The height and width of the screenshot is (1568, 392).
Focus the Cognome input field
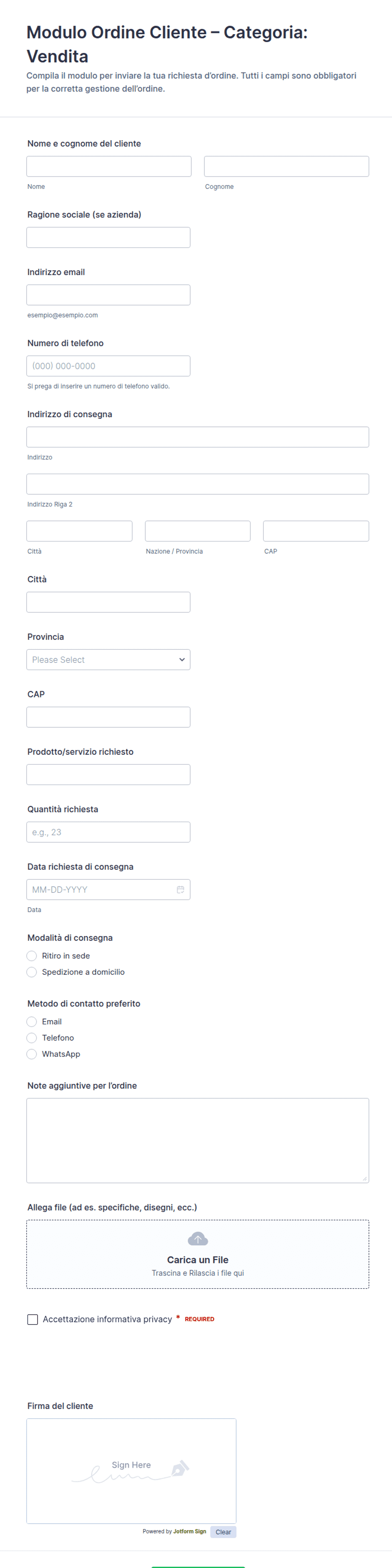click(287, 167)
